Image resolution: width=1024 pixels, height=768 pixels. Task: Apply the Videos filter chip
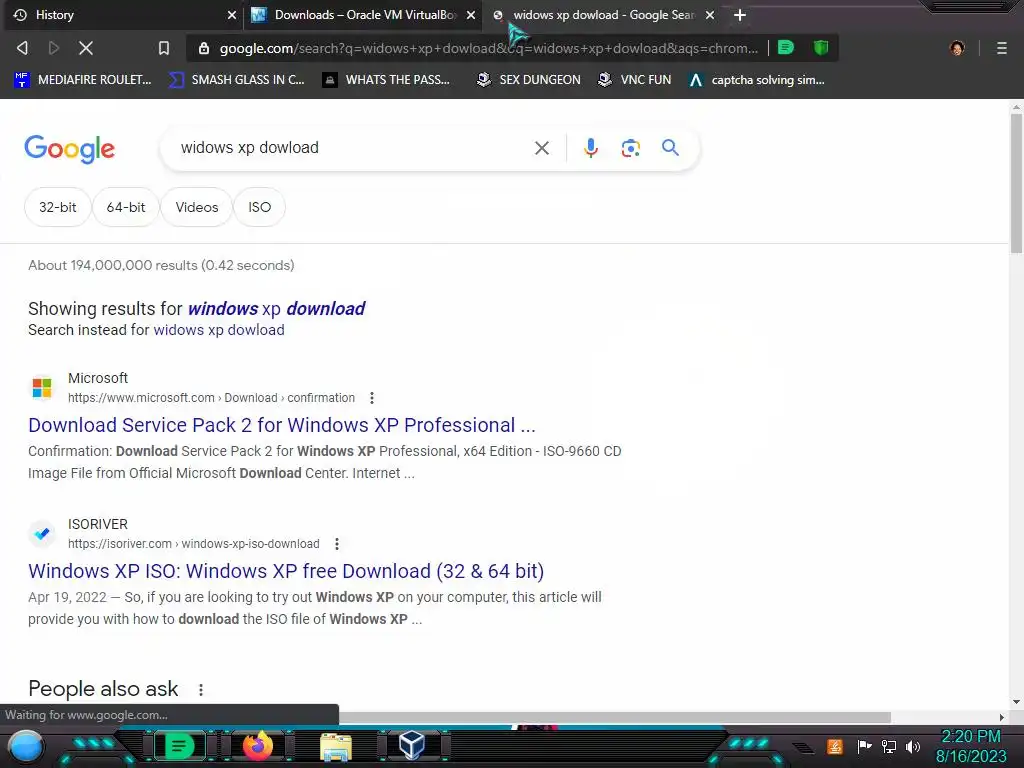197,207
